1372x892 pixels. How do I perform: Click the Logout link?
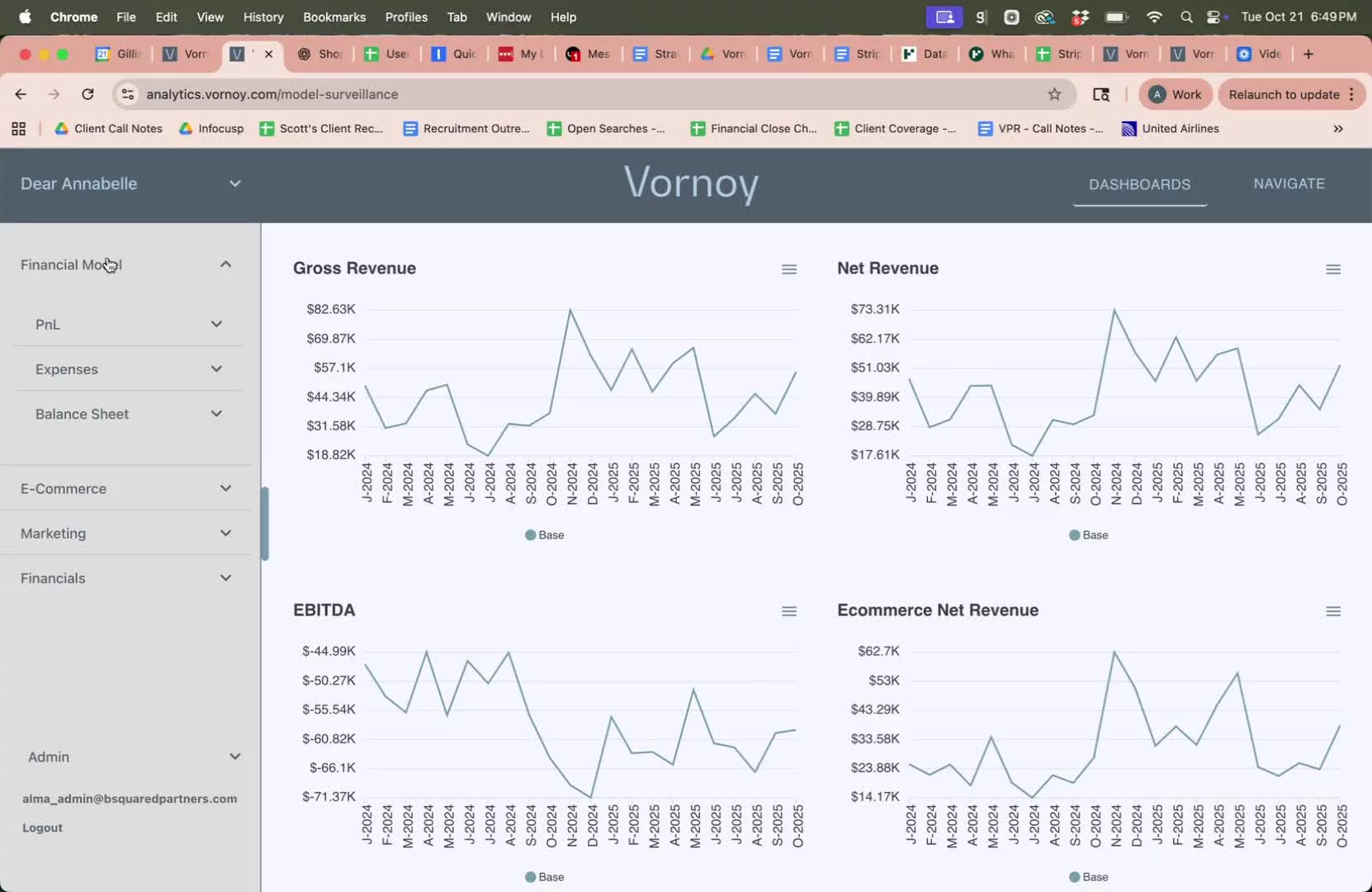42,827
